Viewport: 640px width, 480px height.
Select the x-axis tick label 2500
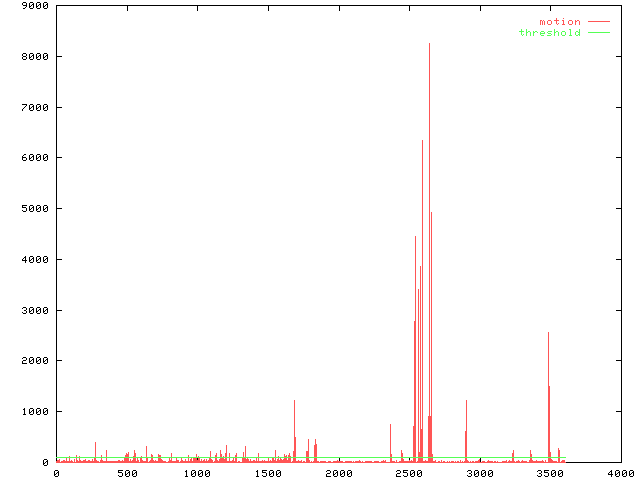pyautogui.click(x=408, y=473)
